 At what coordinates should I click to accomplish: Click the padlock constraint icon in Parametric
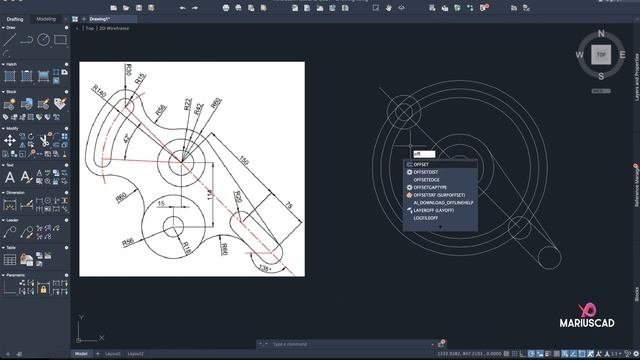pos(43,289)
